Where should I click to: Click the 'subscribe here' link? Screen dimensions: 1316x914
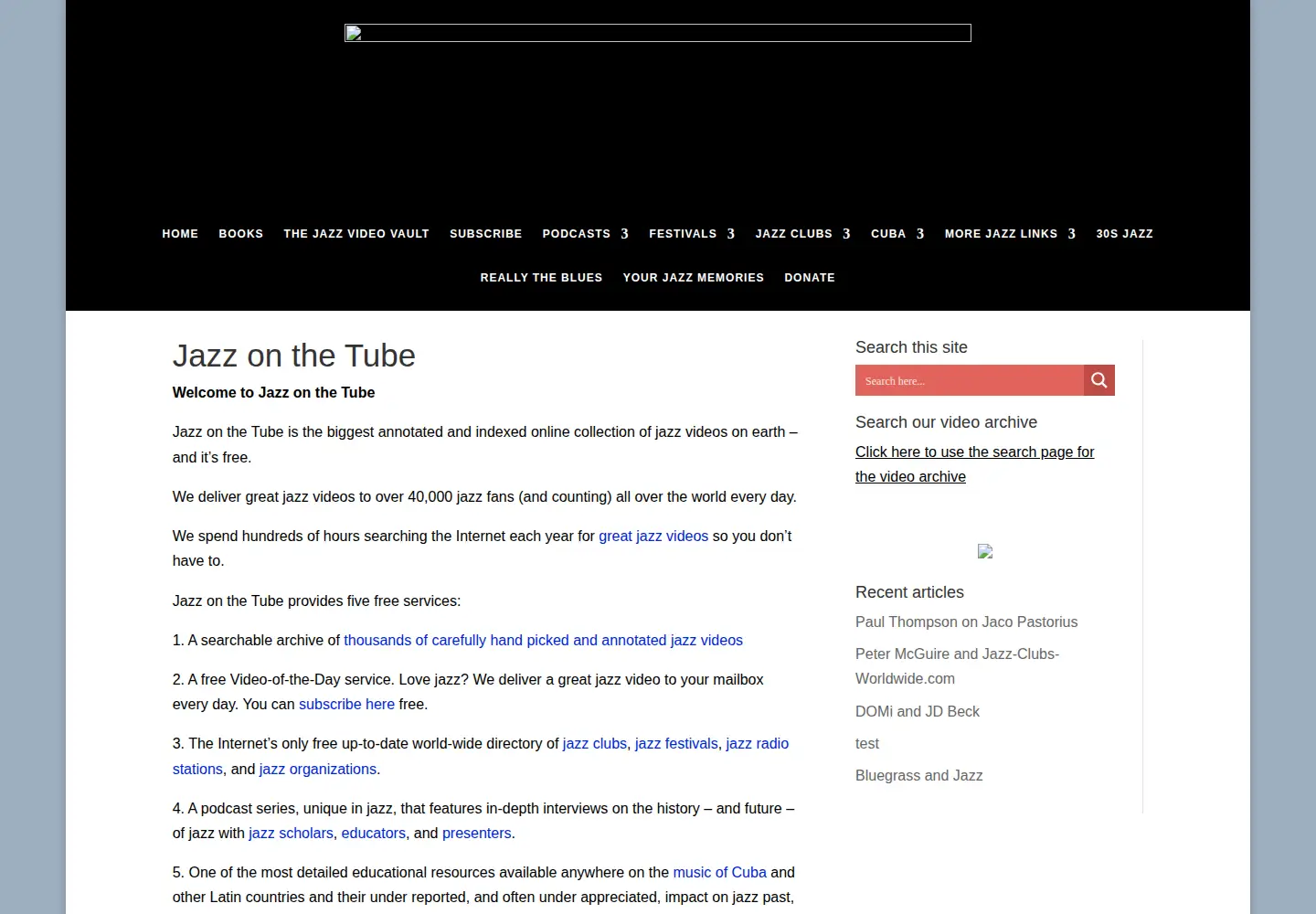coord(346,704)
